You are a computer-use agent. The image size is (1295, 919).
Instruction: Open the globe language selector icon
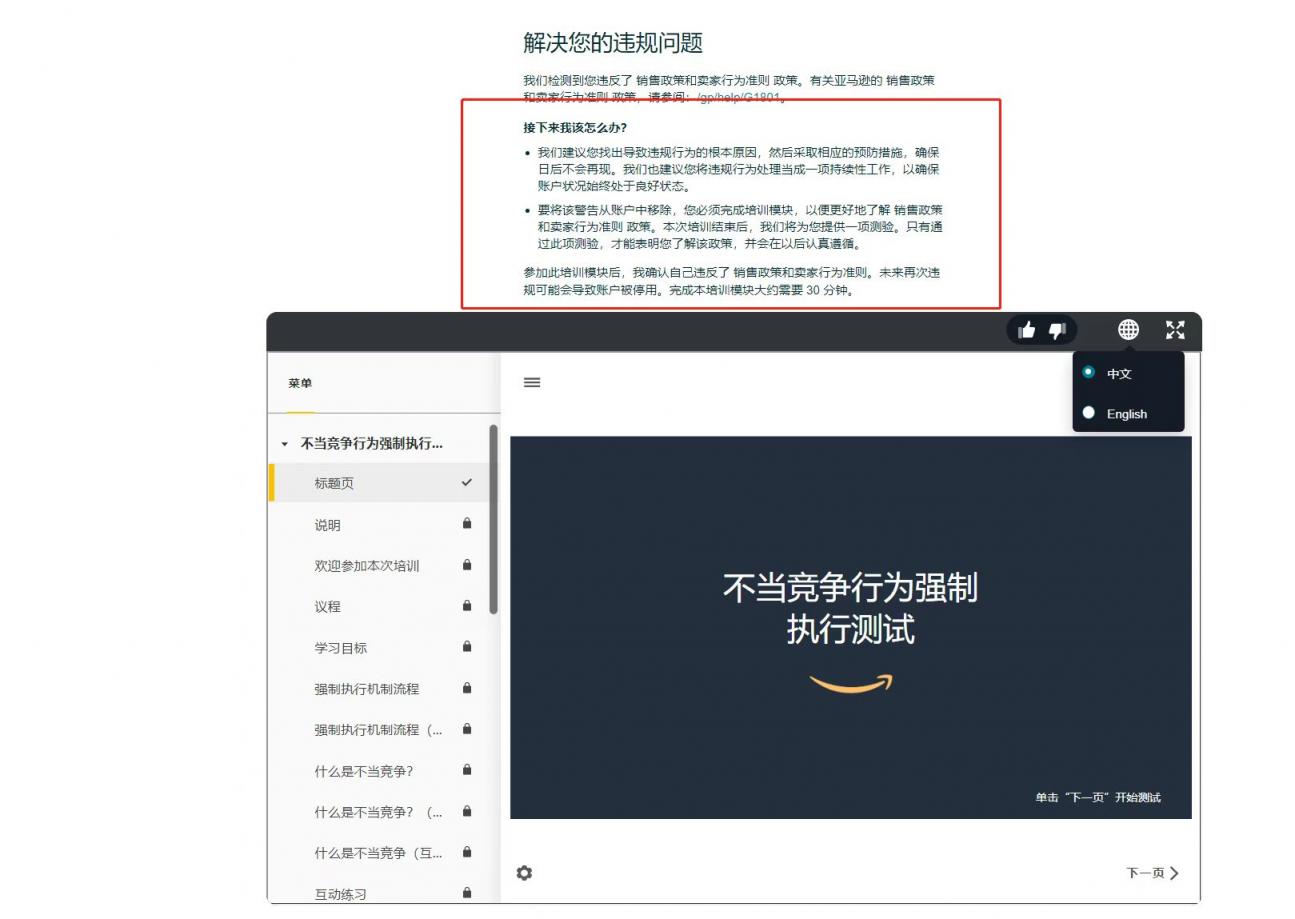[x=1128, y=330]
